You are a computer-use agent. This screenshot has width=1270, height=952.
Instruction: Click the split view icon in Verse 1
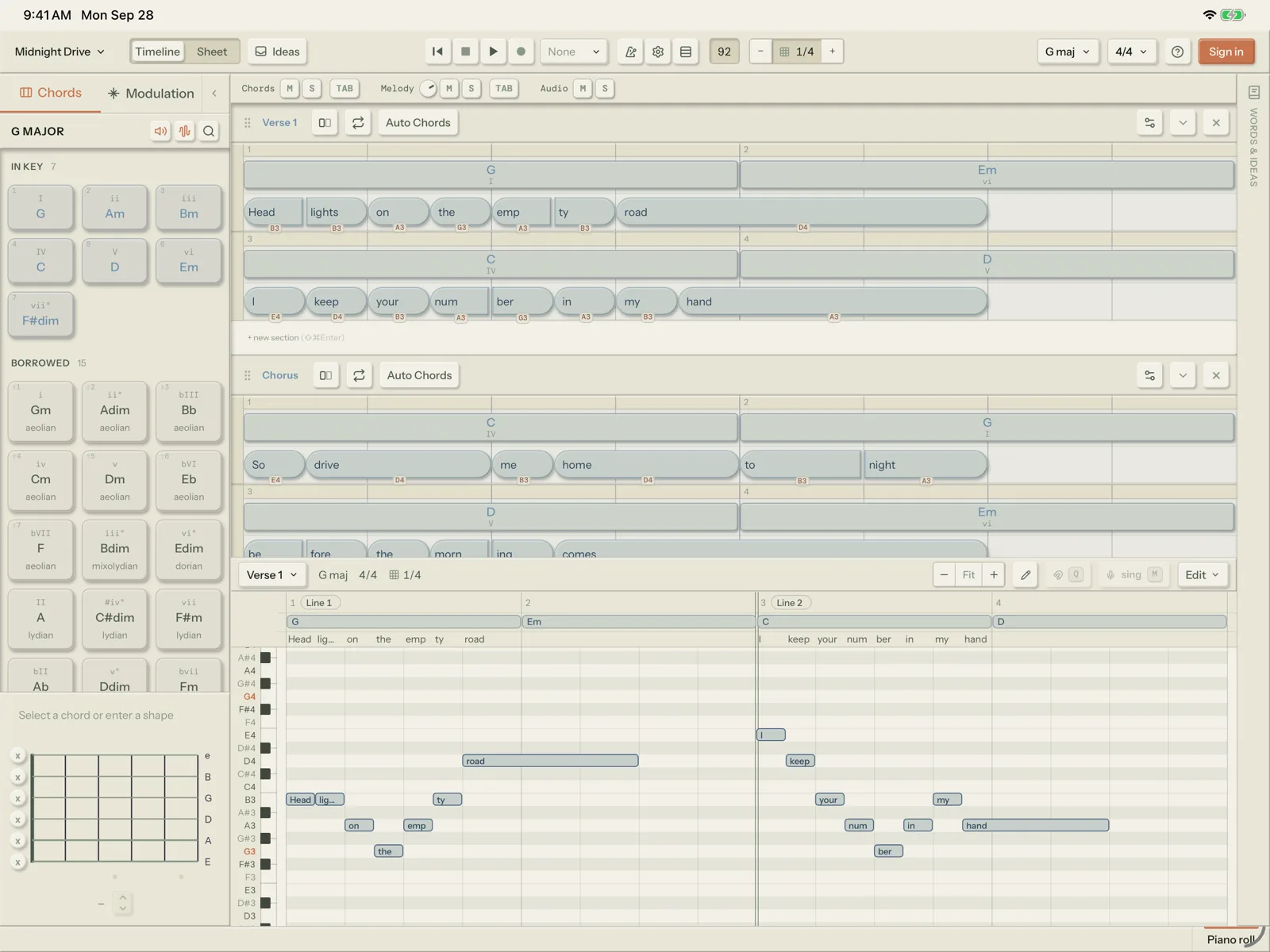325,123
